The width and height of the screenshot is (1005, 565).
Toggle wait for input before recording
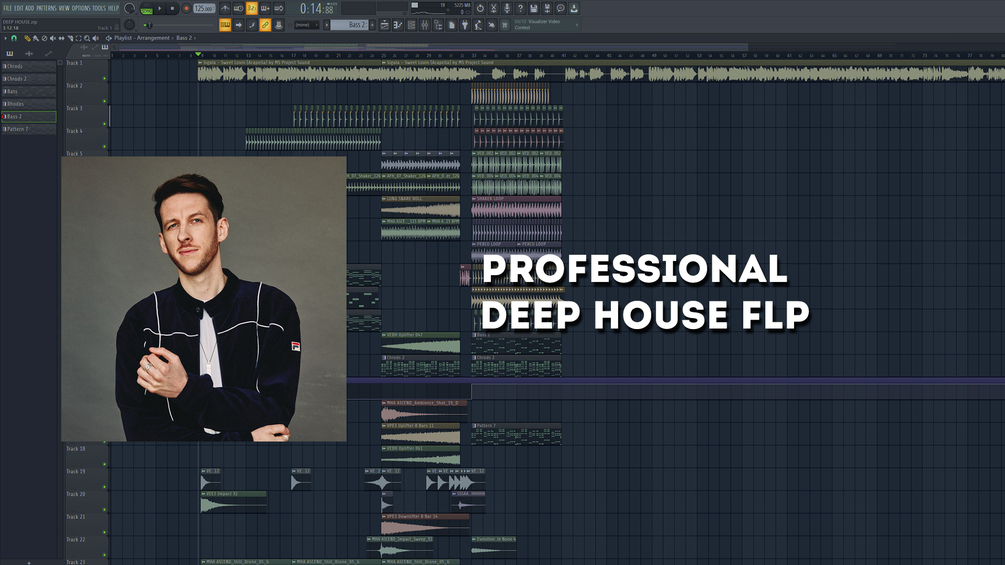pos(238,8)
